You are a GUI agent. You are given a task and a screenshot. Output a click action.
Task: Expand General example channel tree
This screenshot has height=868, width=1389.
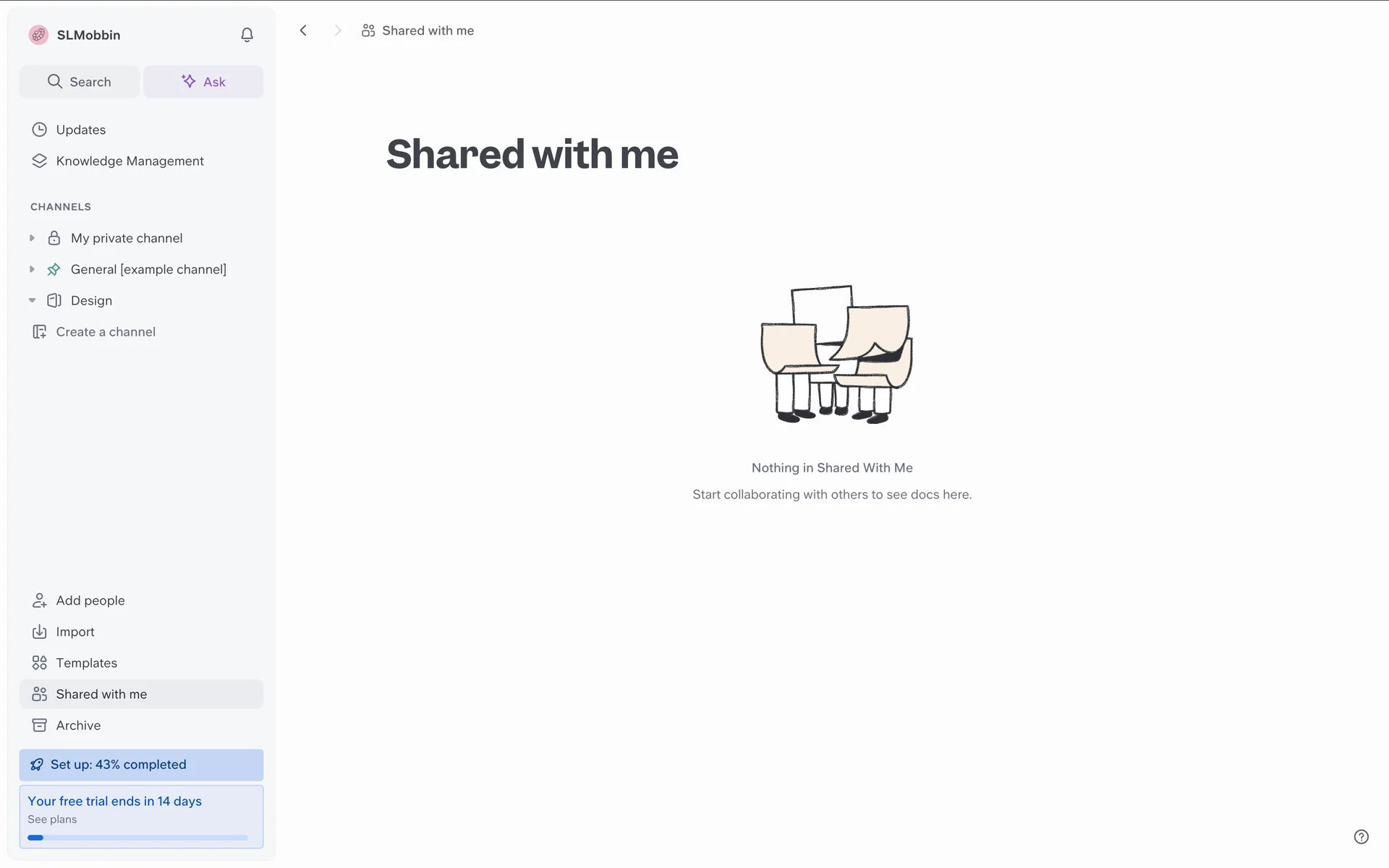pyautogui.click(x=32, y=269)
